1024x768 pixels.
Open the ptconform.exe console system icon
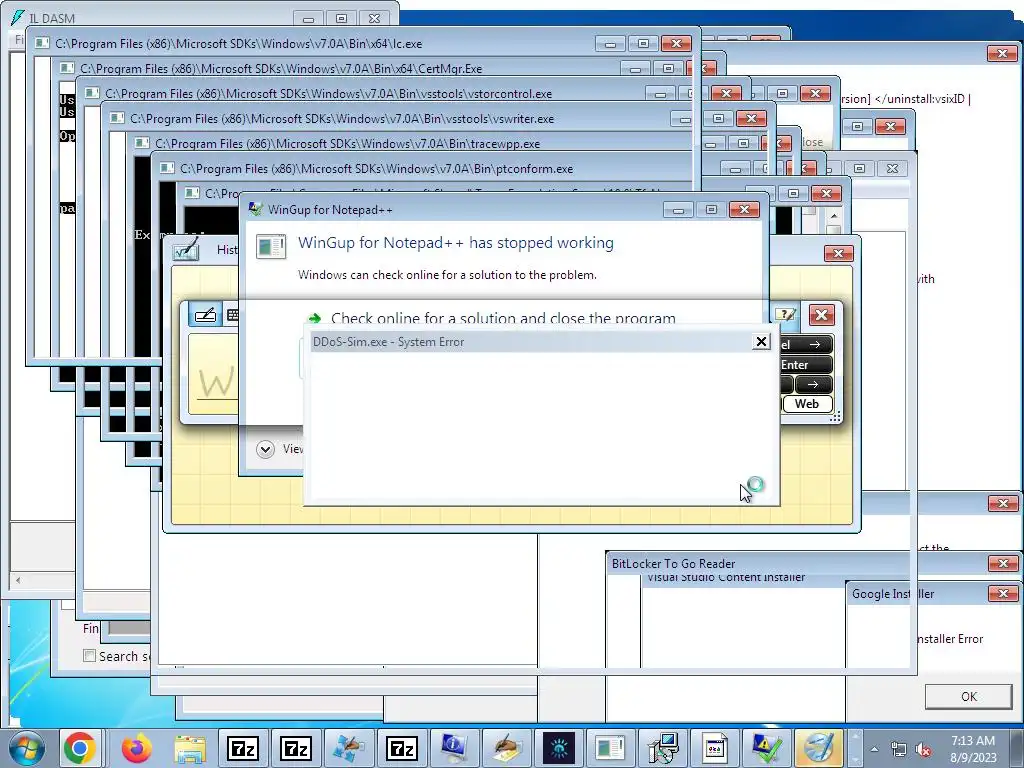tap(167, 168)
